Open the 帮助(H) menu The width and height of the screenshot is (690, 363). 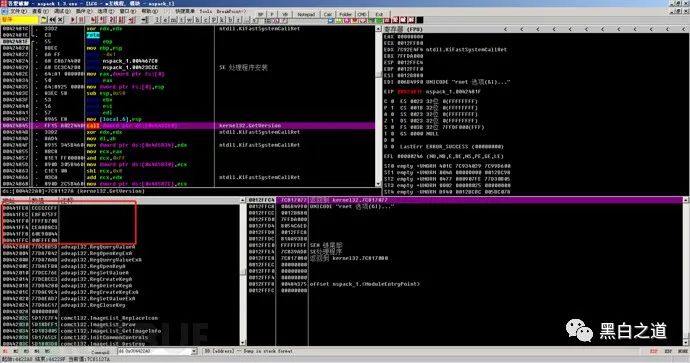point(150,11)
